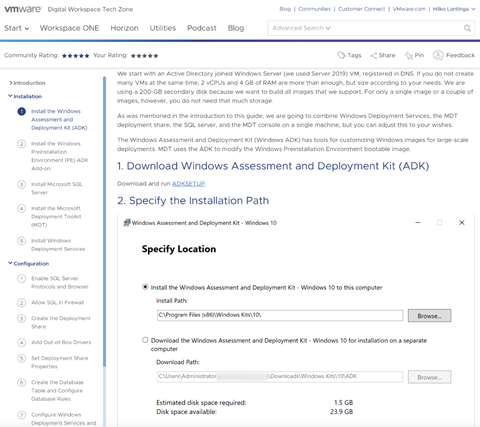Open Hilko Lantinga account dropdown
This screenshot has height=427, width=480.
(x=454, y=9)
